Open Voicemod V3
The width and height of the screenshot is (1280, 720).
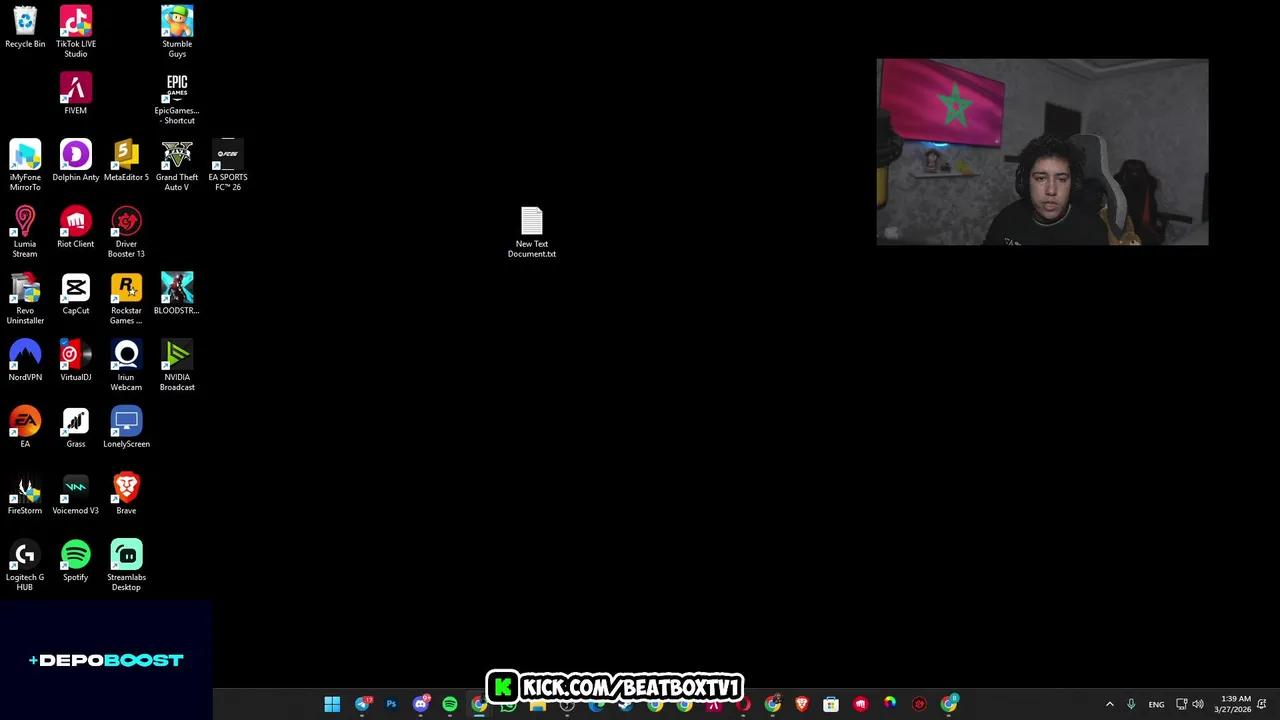[x=76, y=488]
